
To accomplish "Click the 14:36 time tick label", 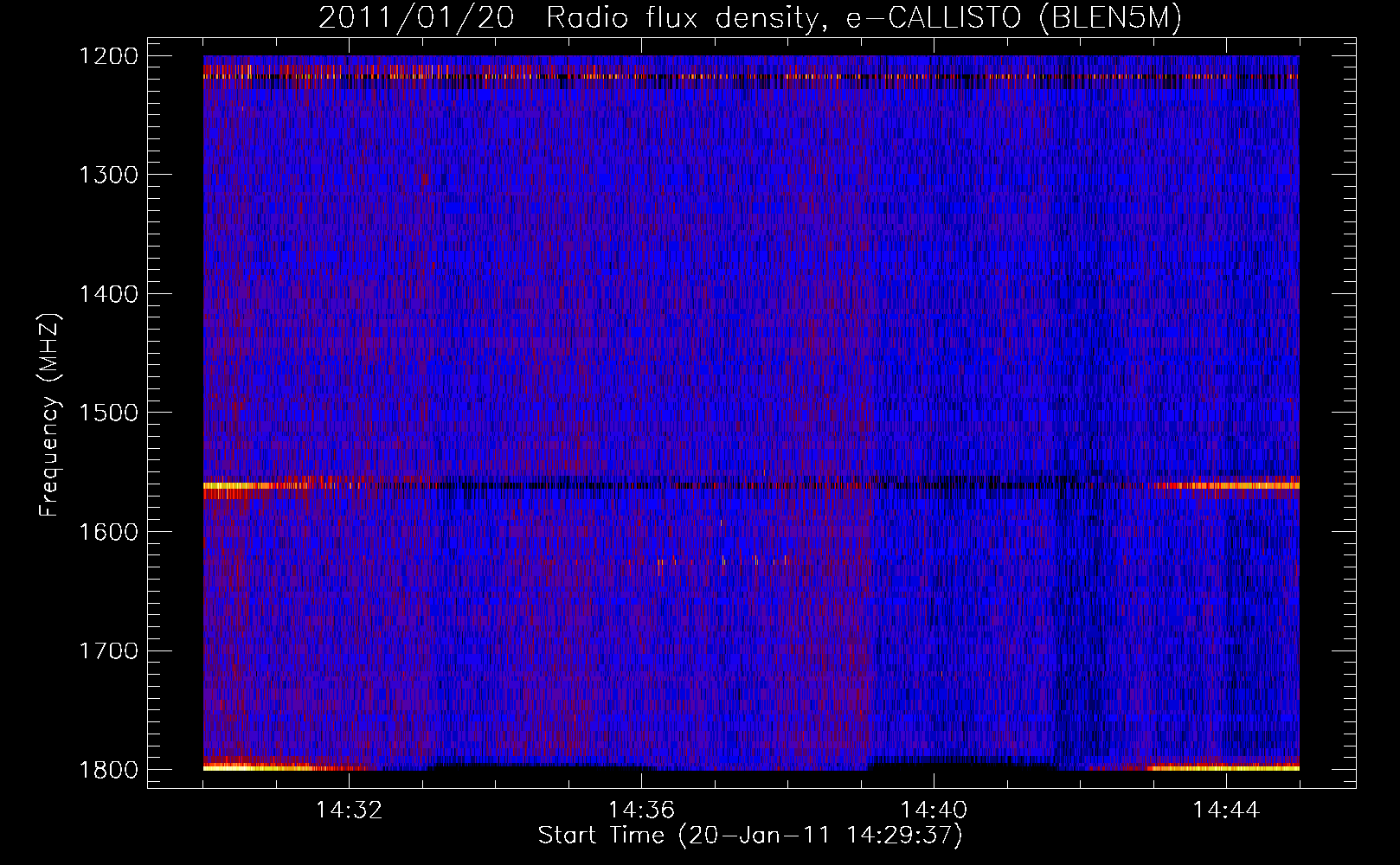I will pos(641,811).
